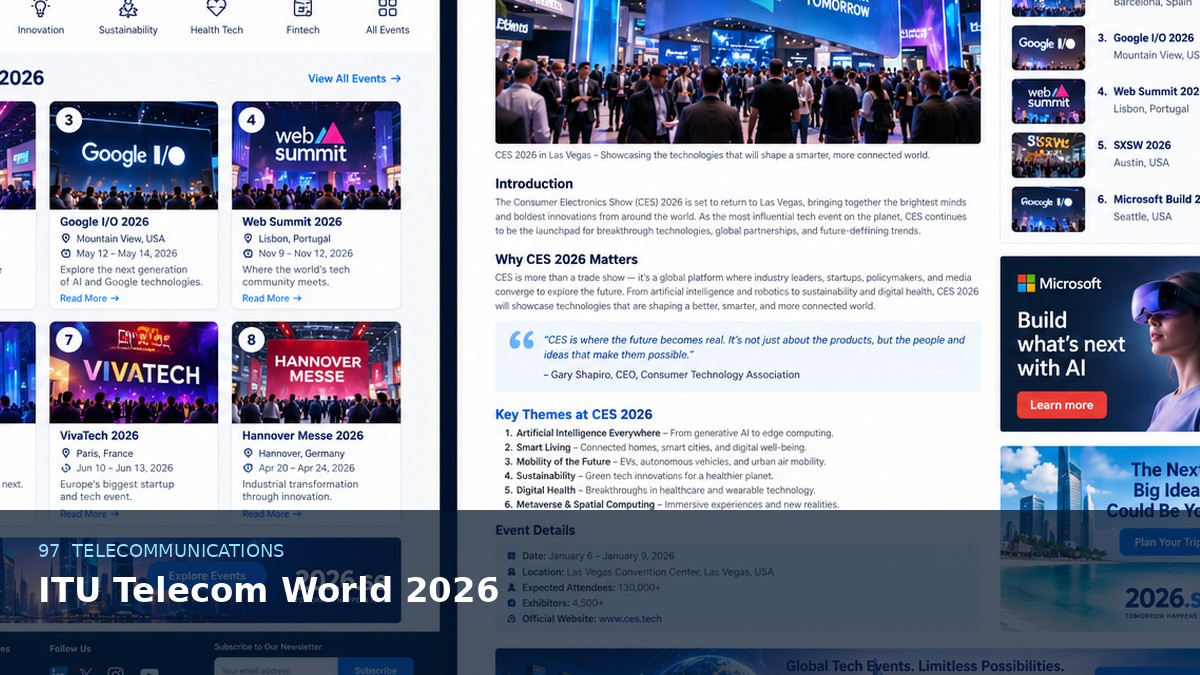Open the CES 2026 crowd hero photo

(738, 72)
